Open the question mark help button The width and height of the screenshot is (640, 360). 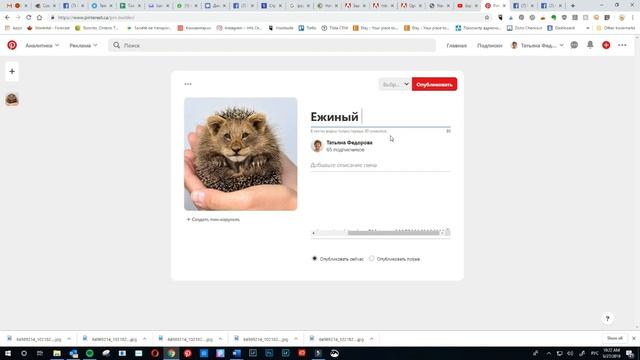(x=607, y=318)
